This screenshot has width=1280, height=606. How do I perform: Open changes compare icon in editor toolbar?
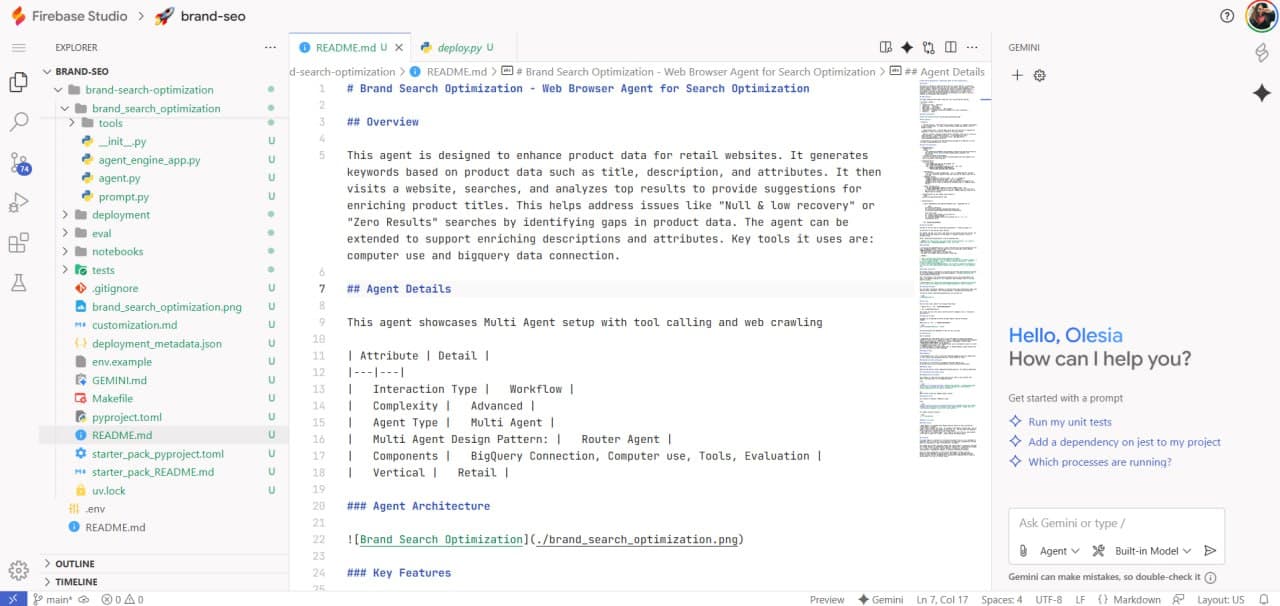click(929, 47)
